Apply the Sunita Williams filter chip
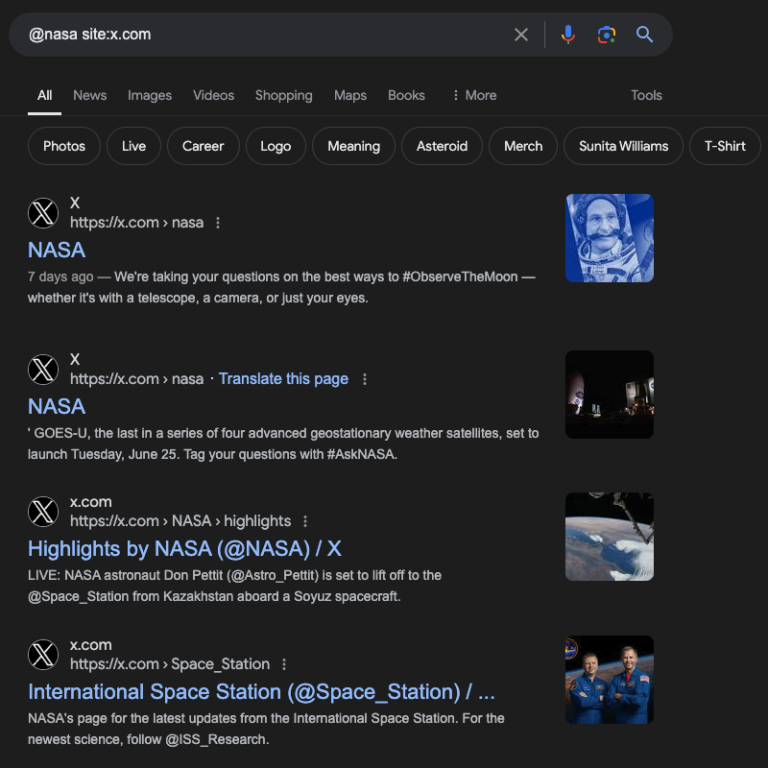This screenshot has width=768, height=768. [623, 146]
